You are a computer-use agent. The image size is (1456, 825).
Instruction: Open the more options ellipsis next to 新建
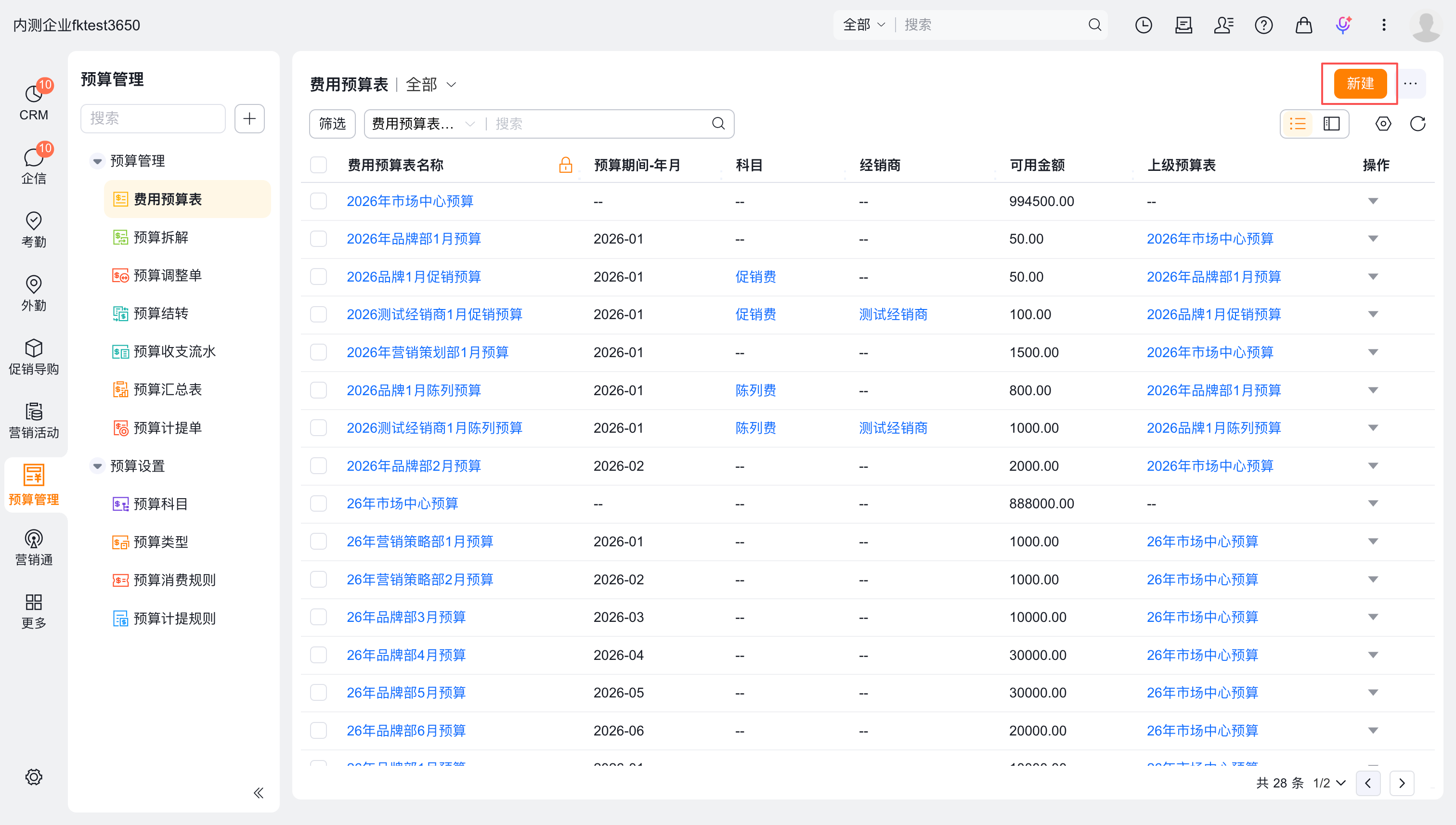tap(1411, 83)
